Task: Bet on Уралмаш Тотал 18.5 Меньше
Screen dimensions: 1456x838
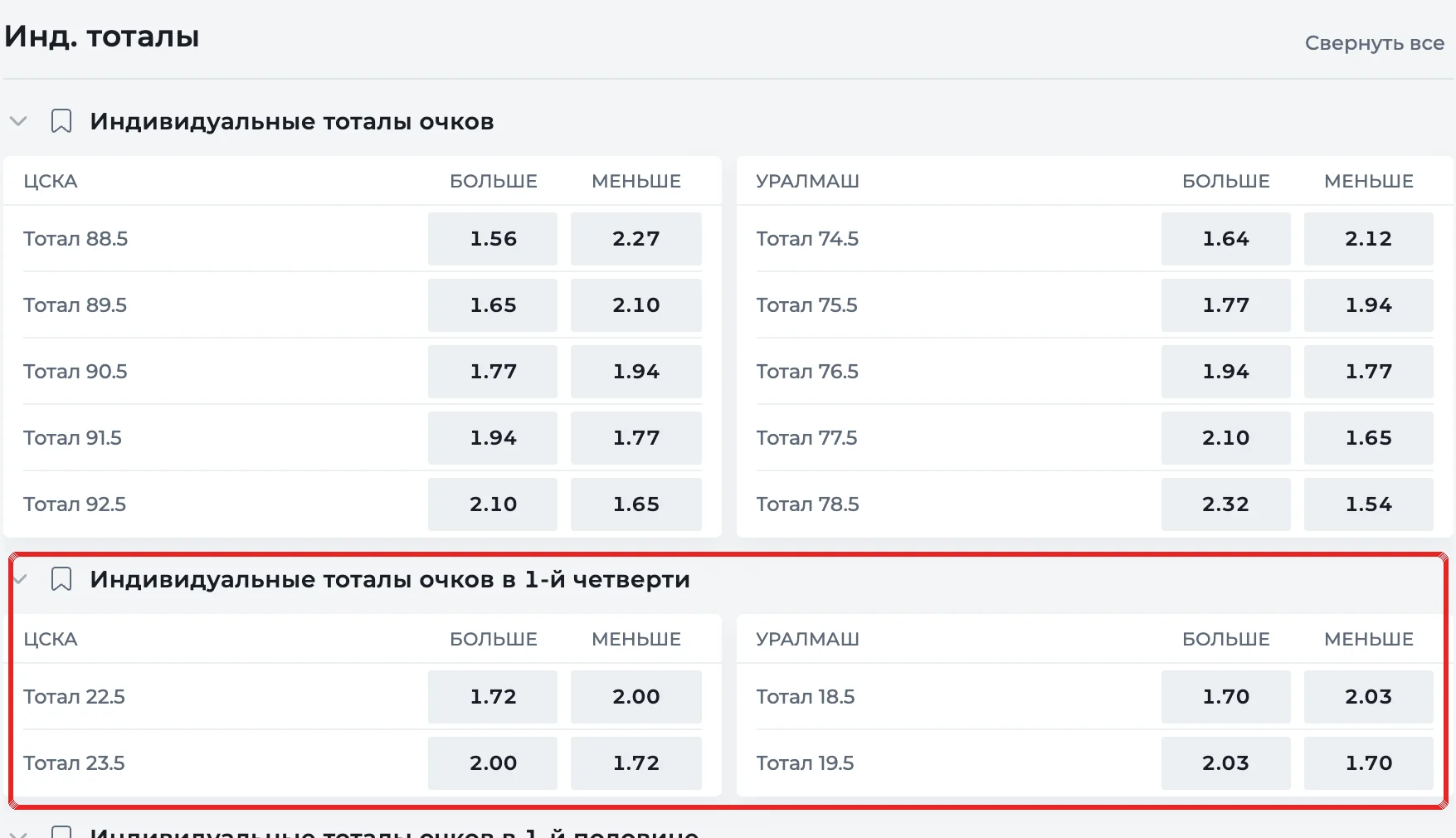Action: click(1369, 697)
